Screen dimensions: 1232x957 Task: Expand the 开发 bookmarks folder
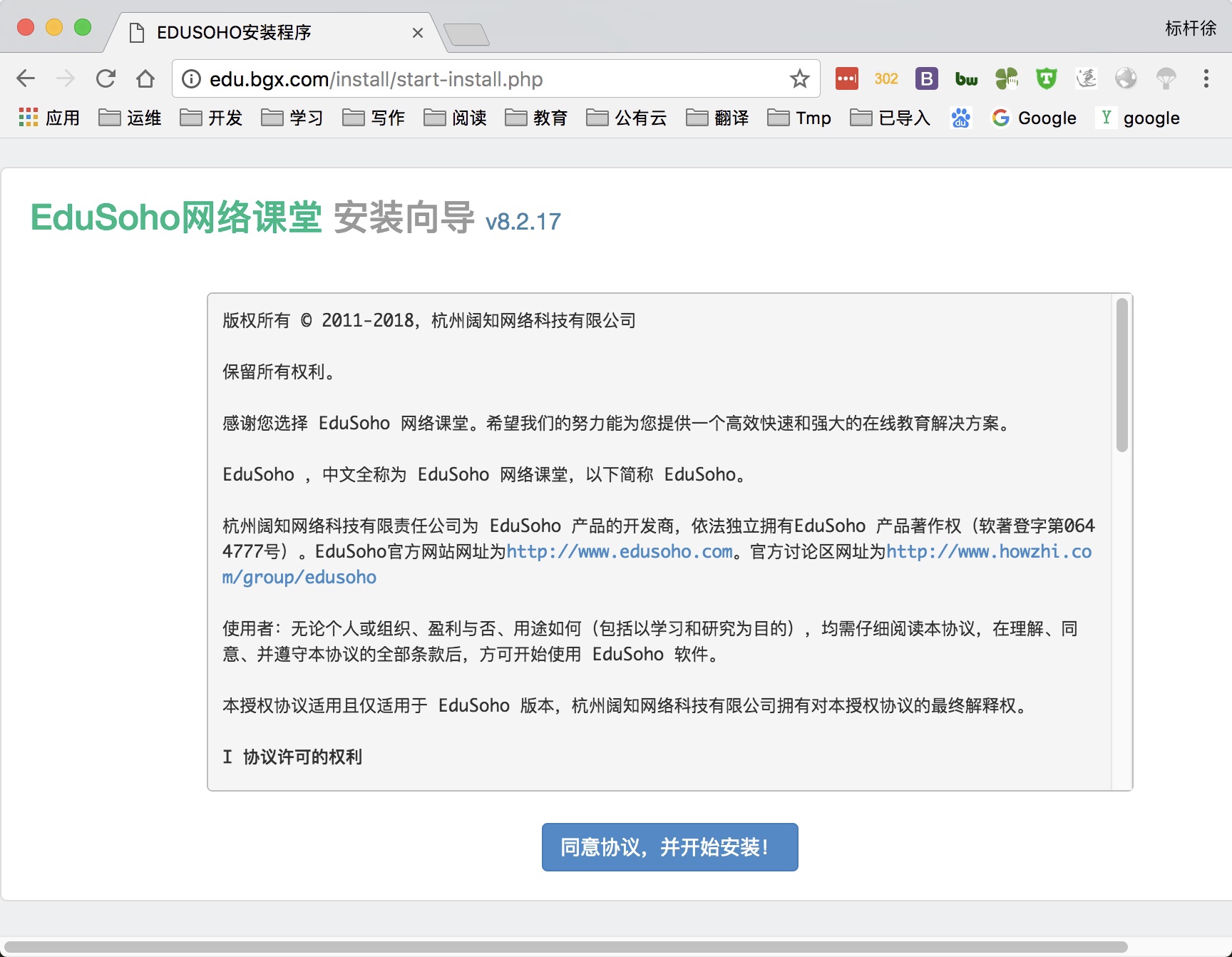point(211,118)
